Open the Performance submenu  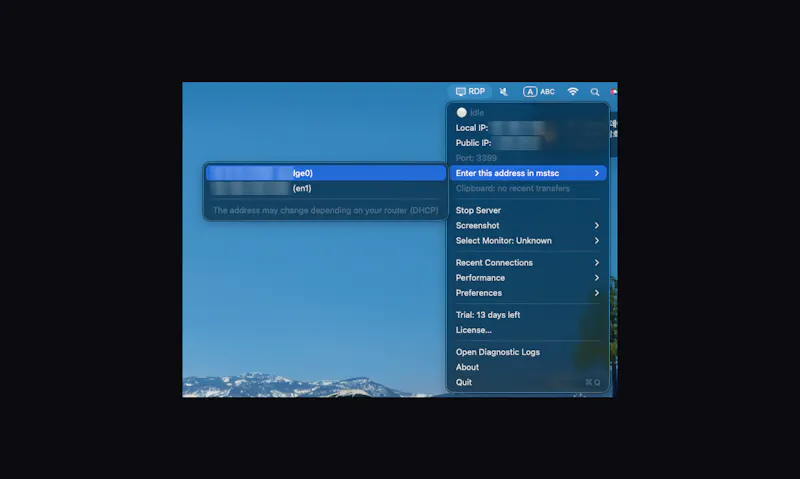[x=528, y=278]
